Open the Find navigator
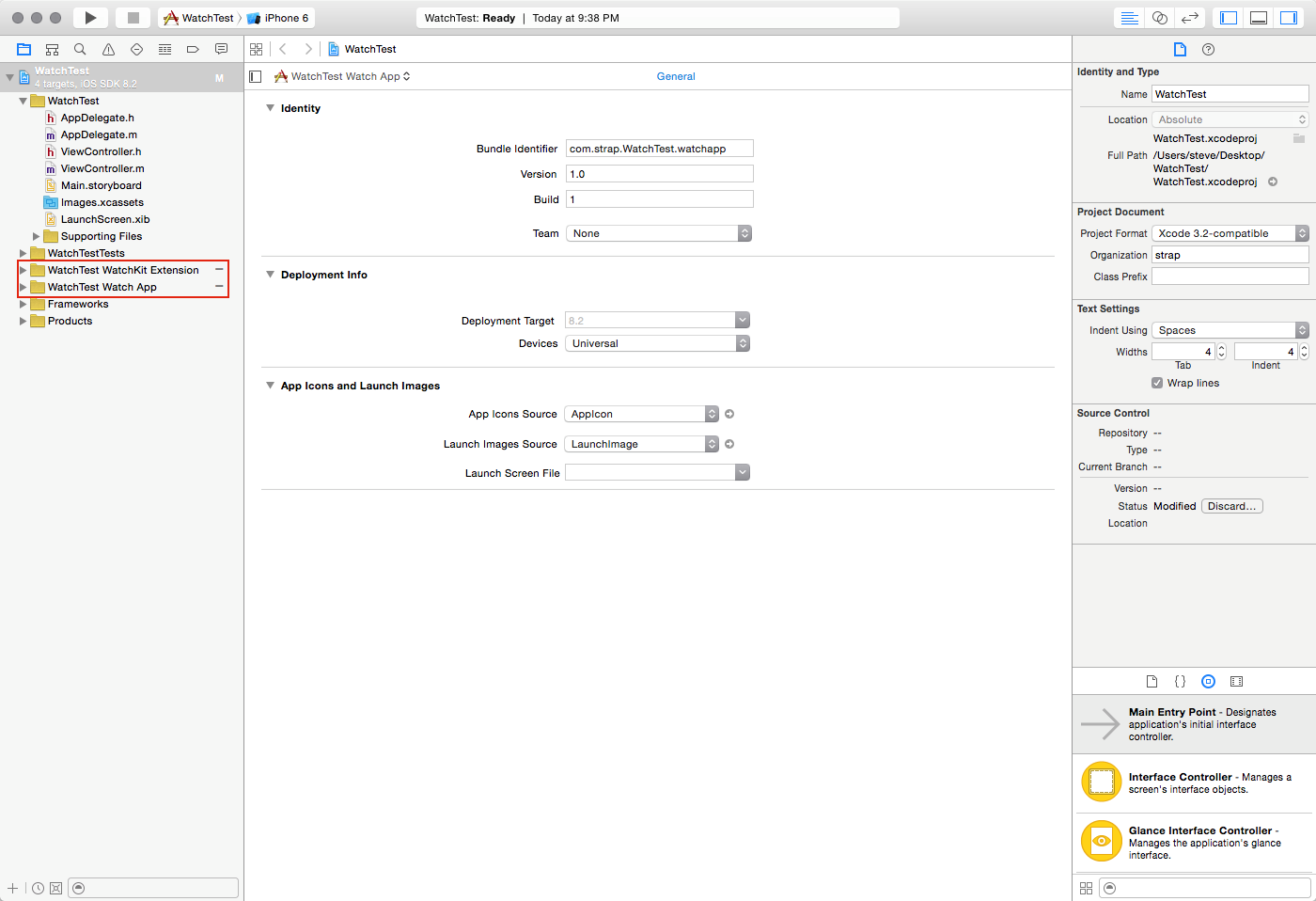Viewport: 1316px width, 901px height. click(x=80, y=49)
